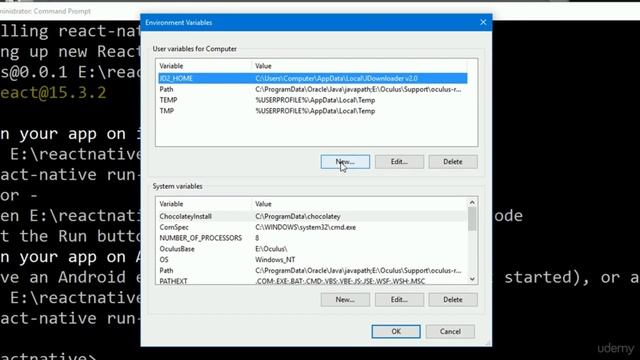Select the TEMP user variable row
The width and height of the screenshot is (640, 360).
[x=313, y=100]
